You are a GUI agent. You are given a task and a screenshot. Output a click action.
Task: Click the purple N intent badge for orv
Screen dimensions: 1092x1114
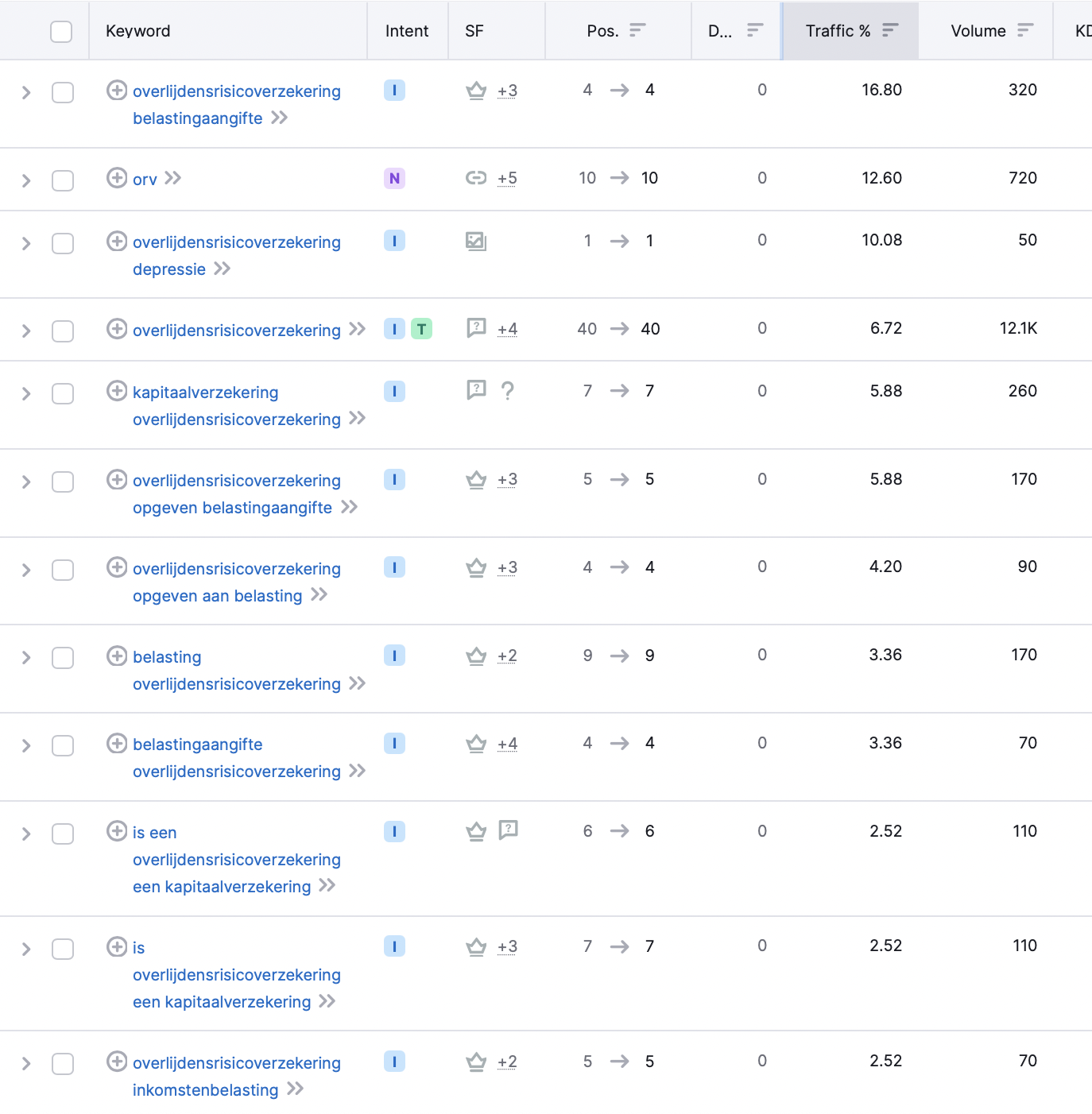[x=394, y=178]
